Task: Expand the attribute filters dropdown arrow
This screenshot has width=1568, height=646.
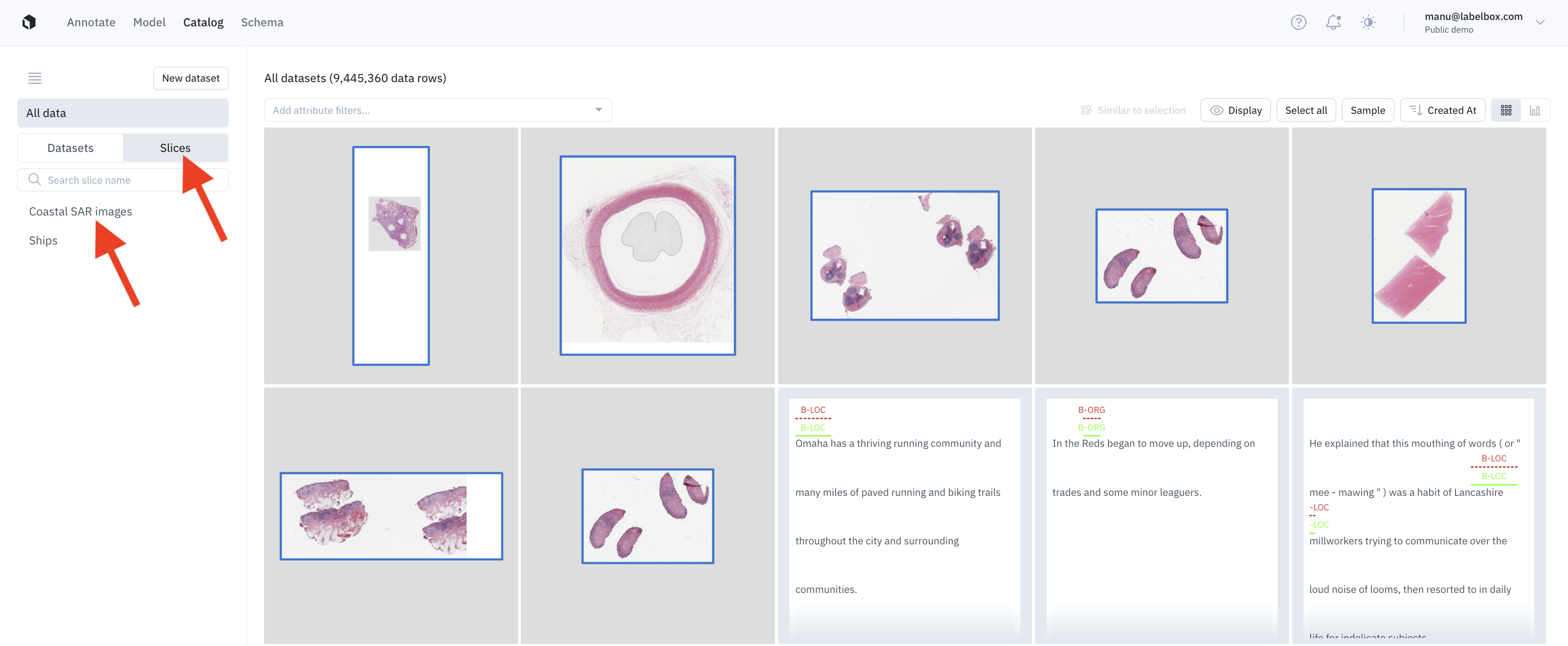Action: point(598,110)
